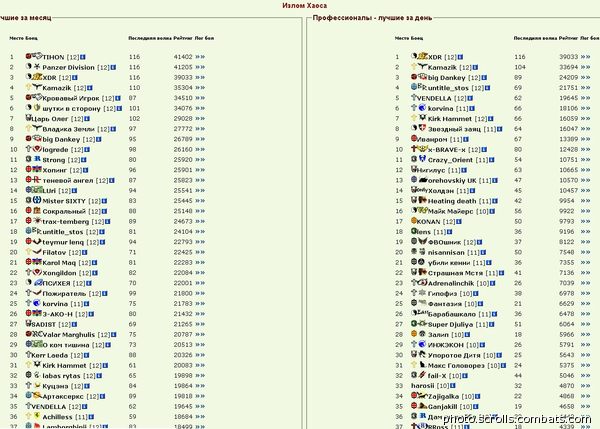
Task: Click clan emblem before Сокральный
Action: pyautogui.click(x=37, y=210)
